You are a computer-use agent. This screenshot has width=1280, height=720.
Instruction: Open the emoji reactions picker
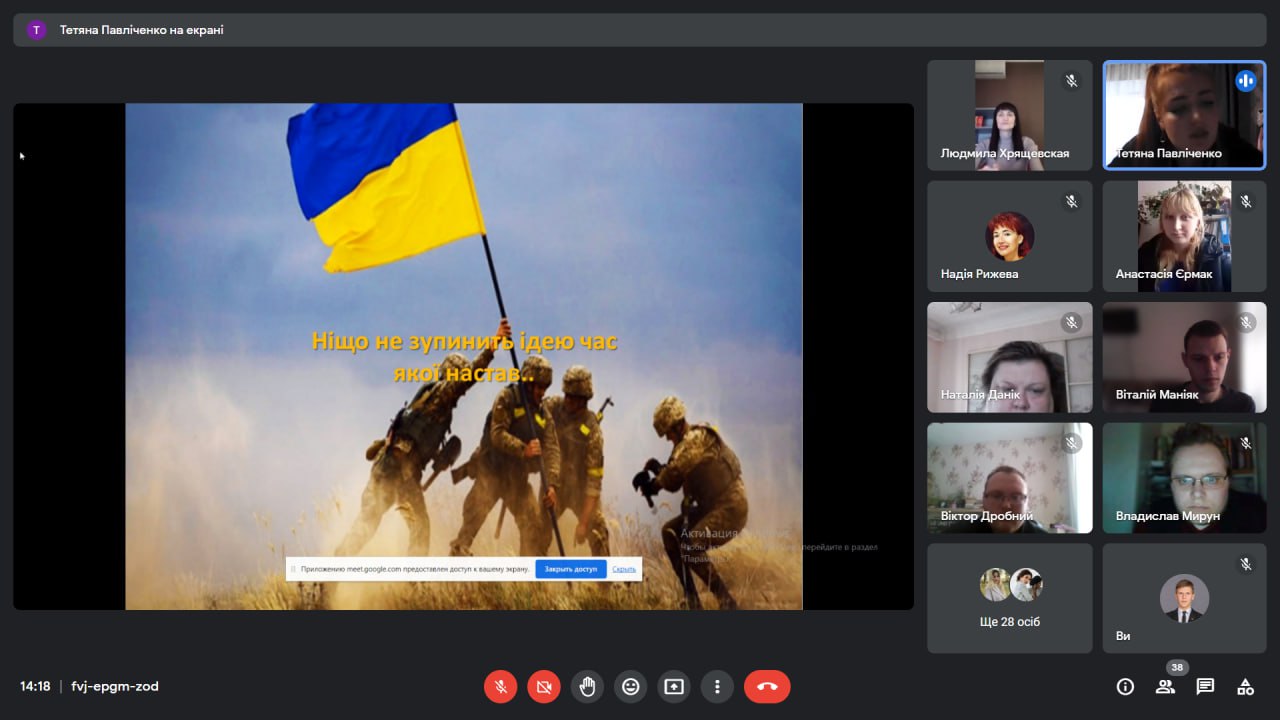[630, 686]
